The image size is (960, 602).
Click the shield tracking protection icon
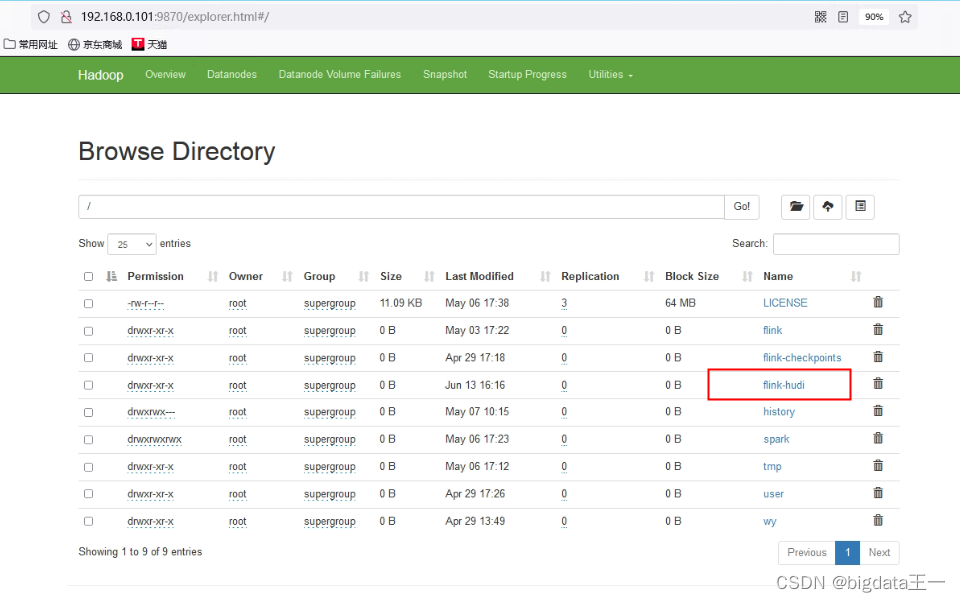(x=43, y=17)
